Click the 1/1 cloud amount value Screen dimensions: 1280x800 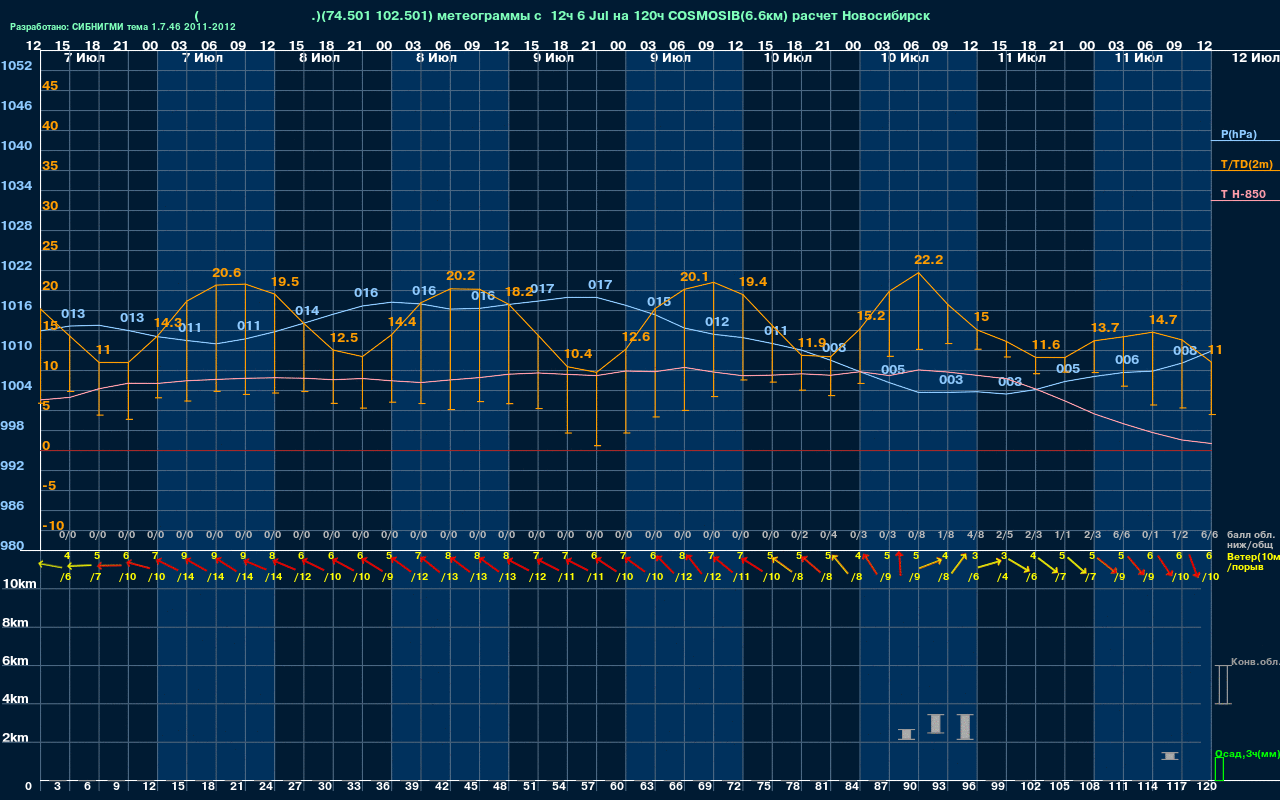[1063, 535]
